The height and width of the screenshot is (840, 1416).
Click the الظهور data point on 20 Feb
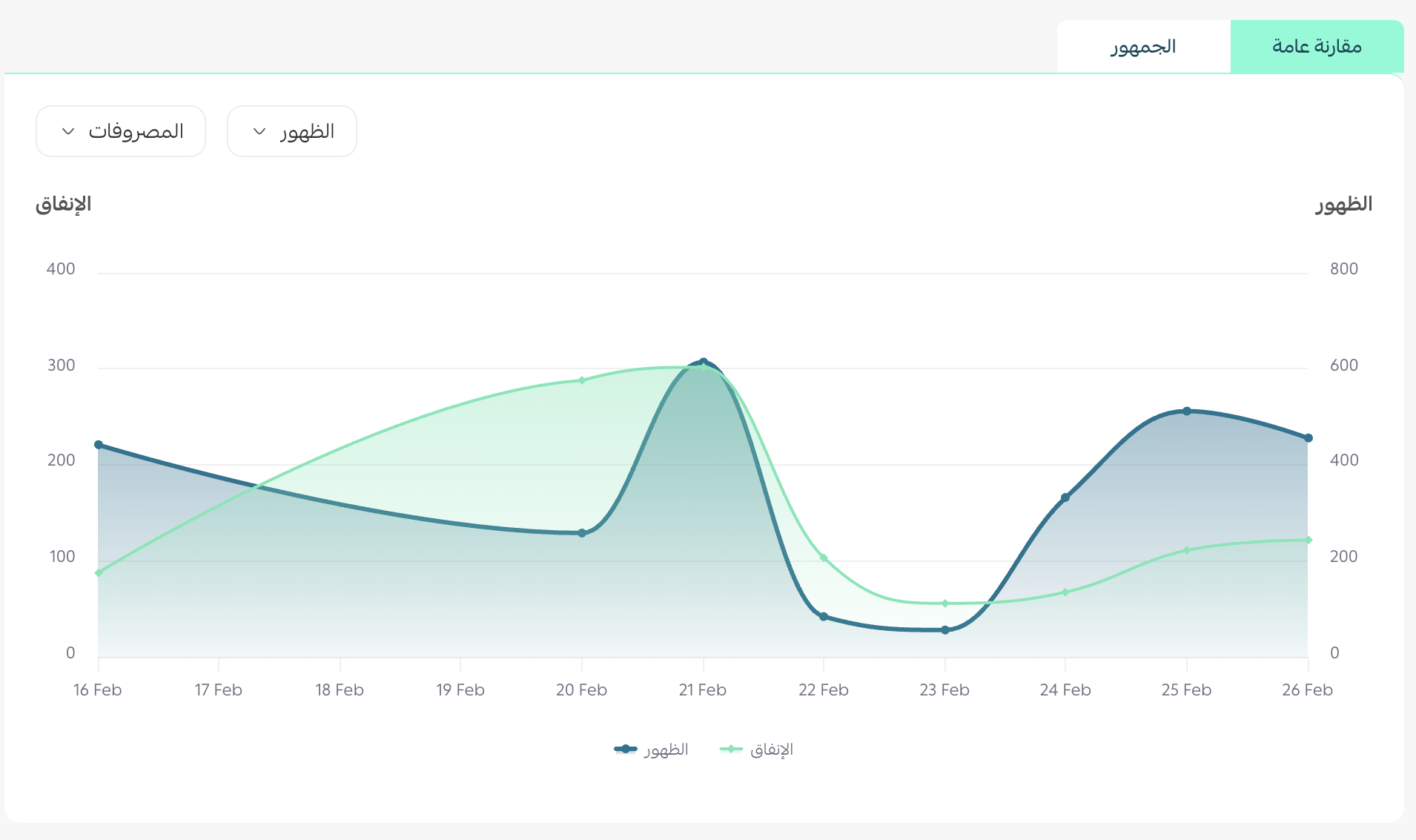point(582,533)
